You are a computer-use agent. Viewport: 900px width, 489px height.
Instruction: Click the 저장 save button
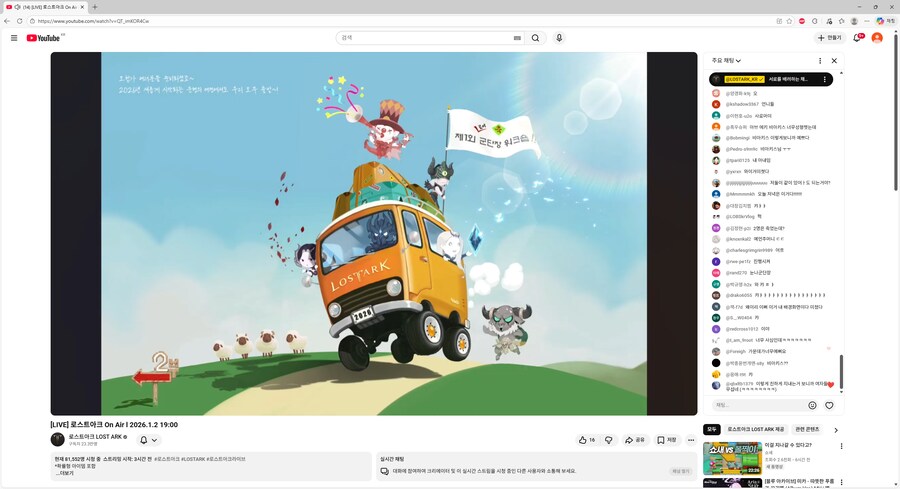click(667, 440)
